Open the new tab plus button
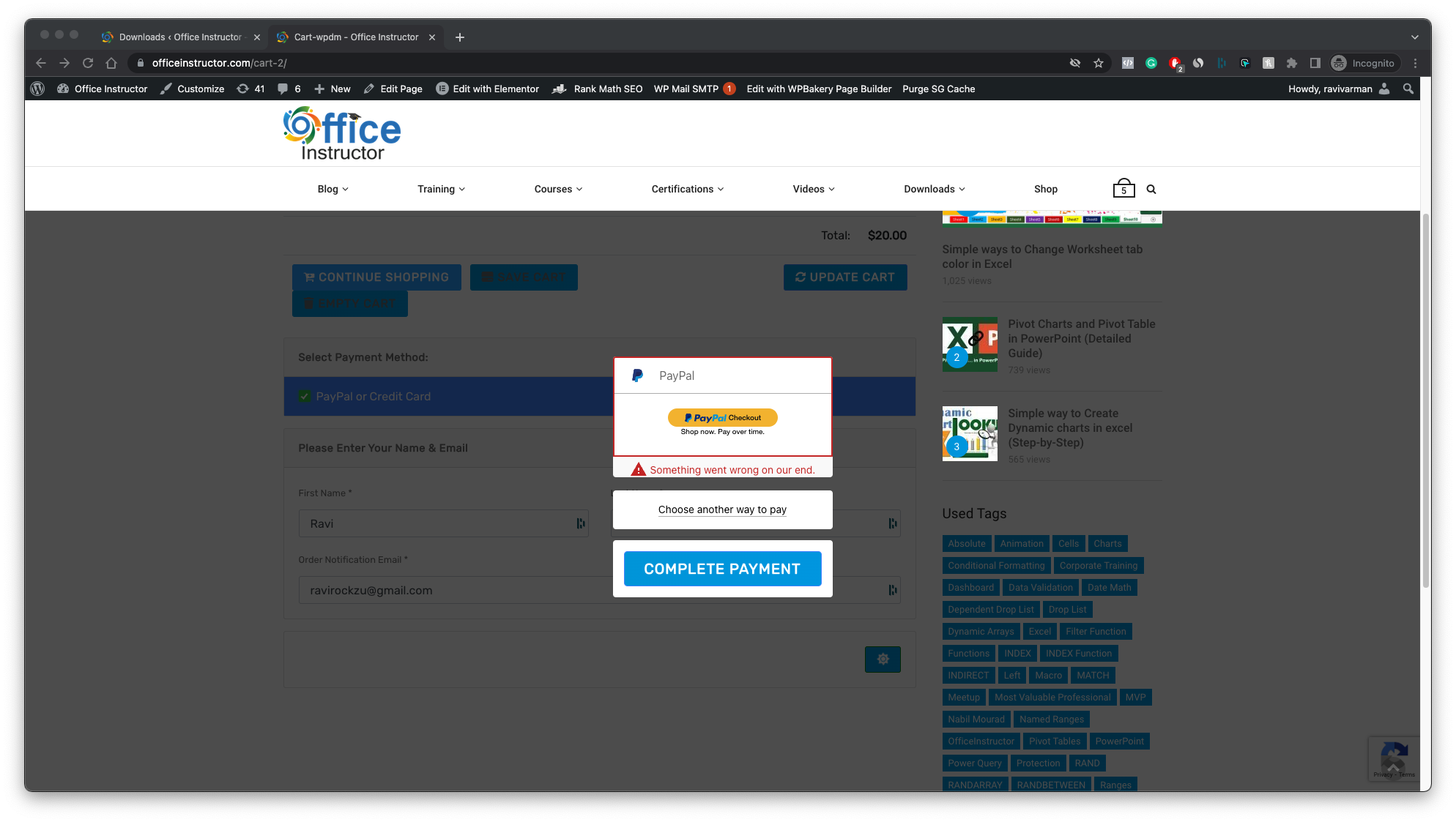Screen dimensions: 1456x822 pos(460,37)
